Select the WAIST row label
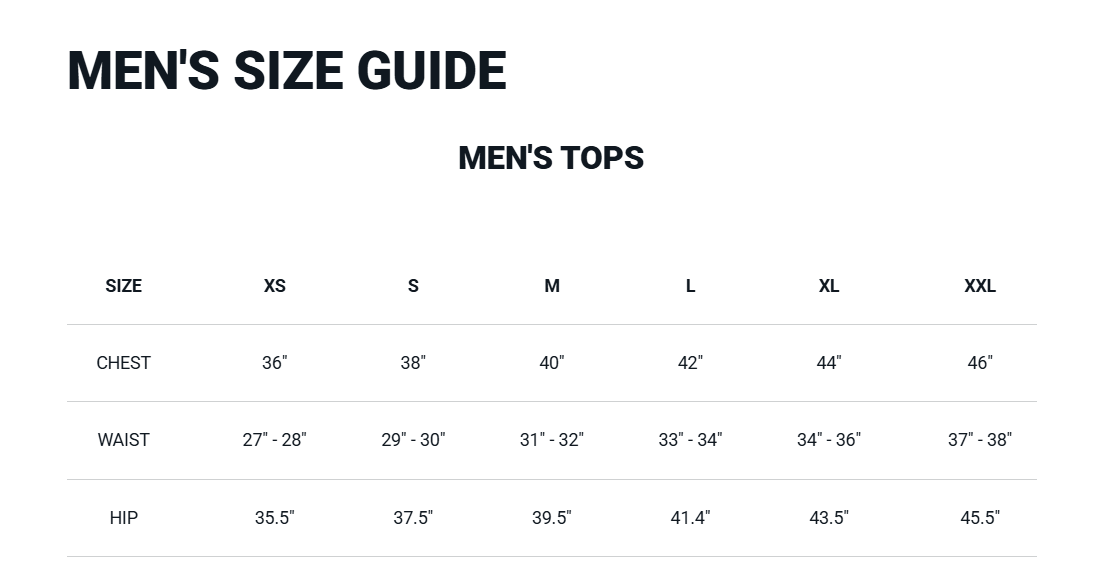This screenshot has height=578, width=1102. (124, 440)
